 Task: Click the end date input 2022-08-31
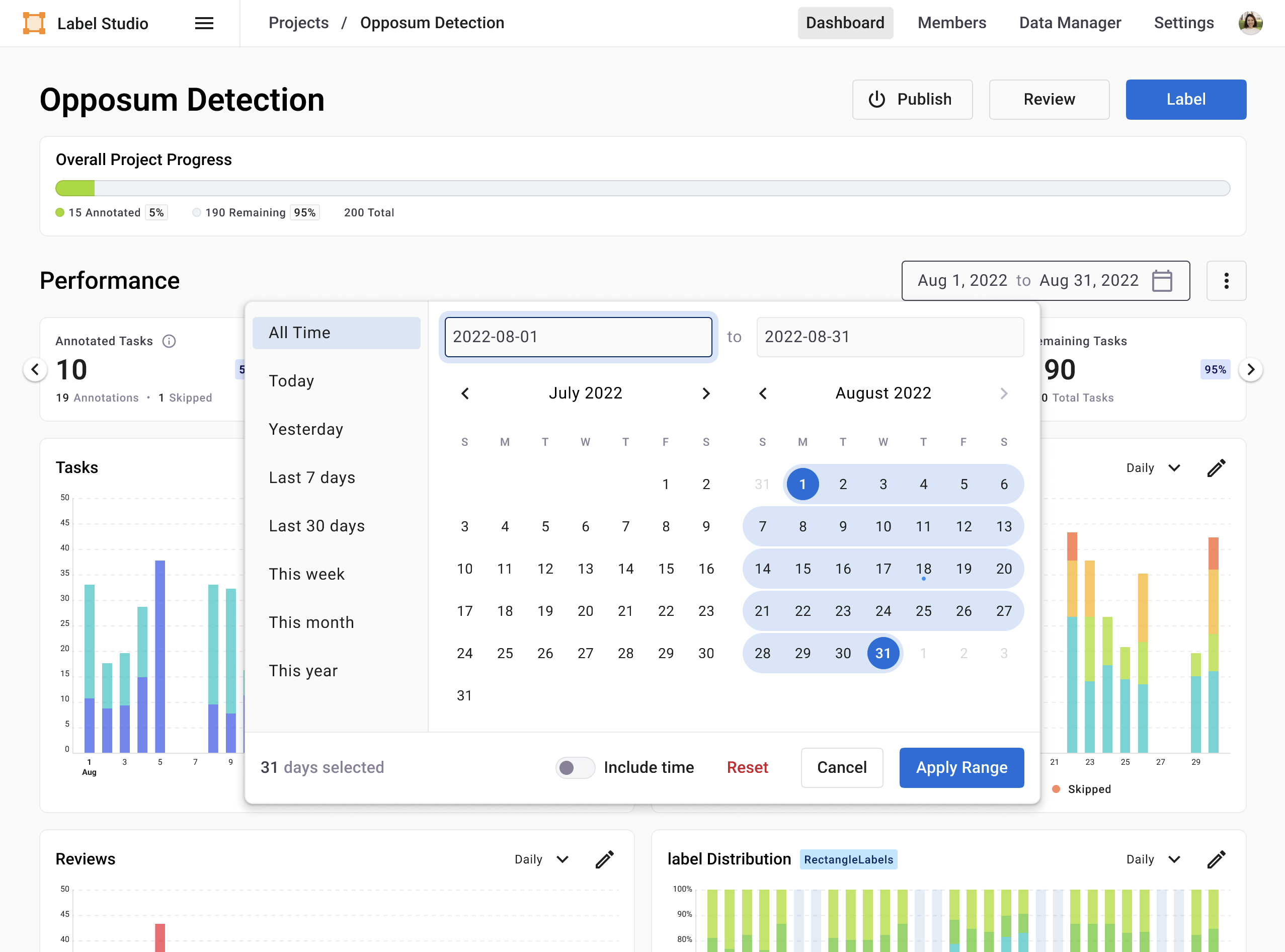[x=890, y=337]
